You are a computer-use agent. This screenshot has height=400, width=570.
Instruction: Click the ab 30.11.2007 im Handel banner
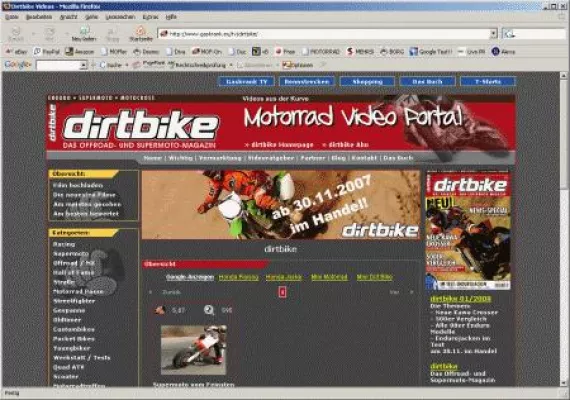point(281,205)
